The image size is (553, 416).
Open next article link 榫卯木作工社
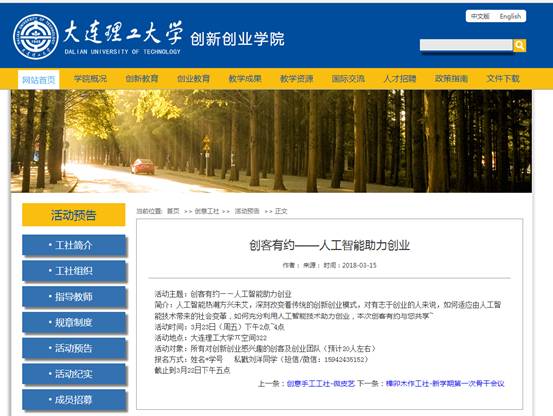point(445,384)
